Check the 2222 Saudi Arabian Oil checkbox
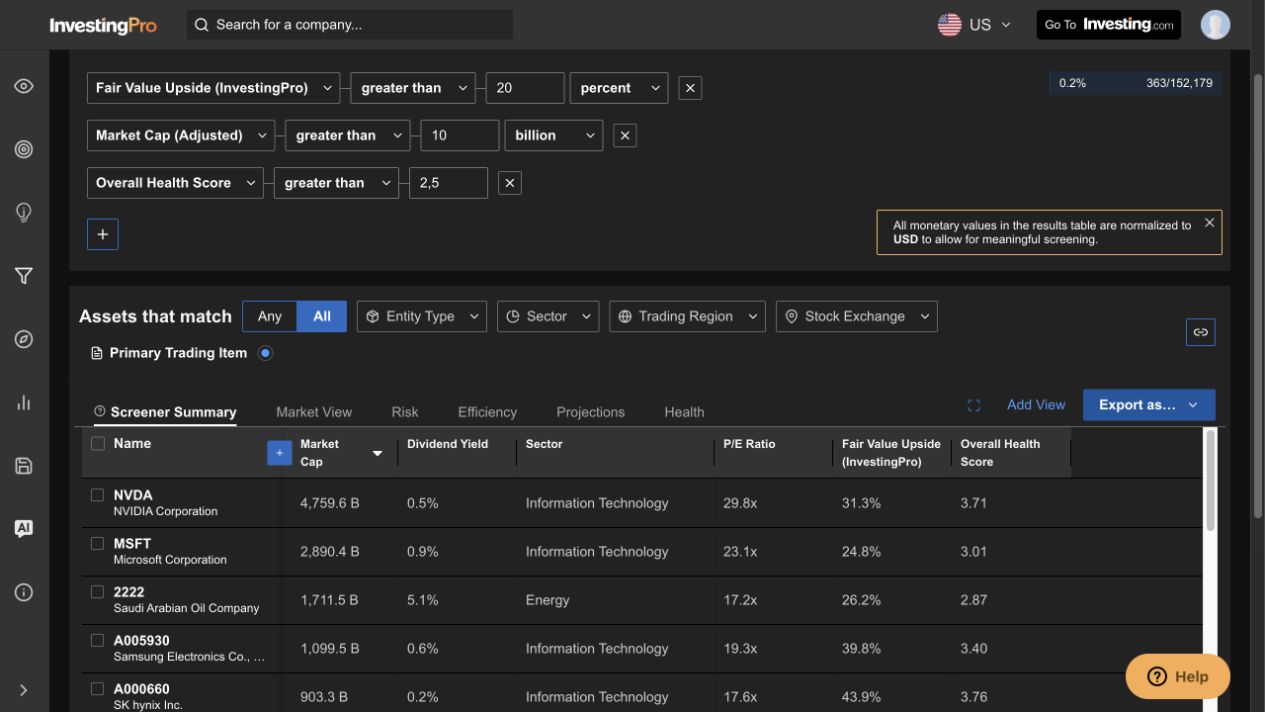 pyautogui.click(x=97, y=592)
